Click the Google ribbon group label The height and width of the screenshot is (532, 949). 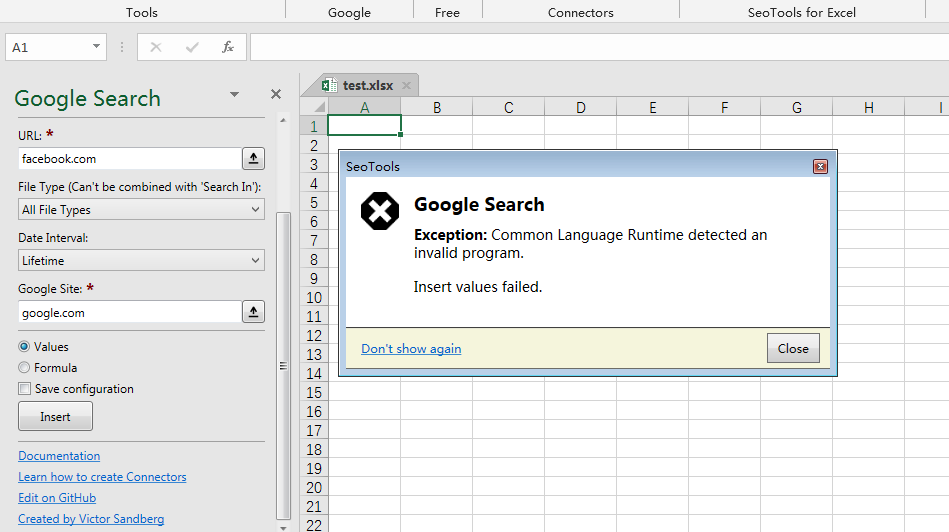pyautogui.click(x=349, y=12)
